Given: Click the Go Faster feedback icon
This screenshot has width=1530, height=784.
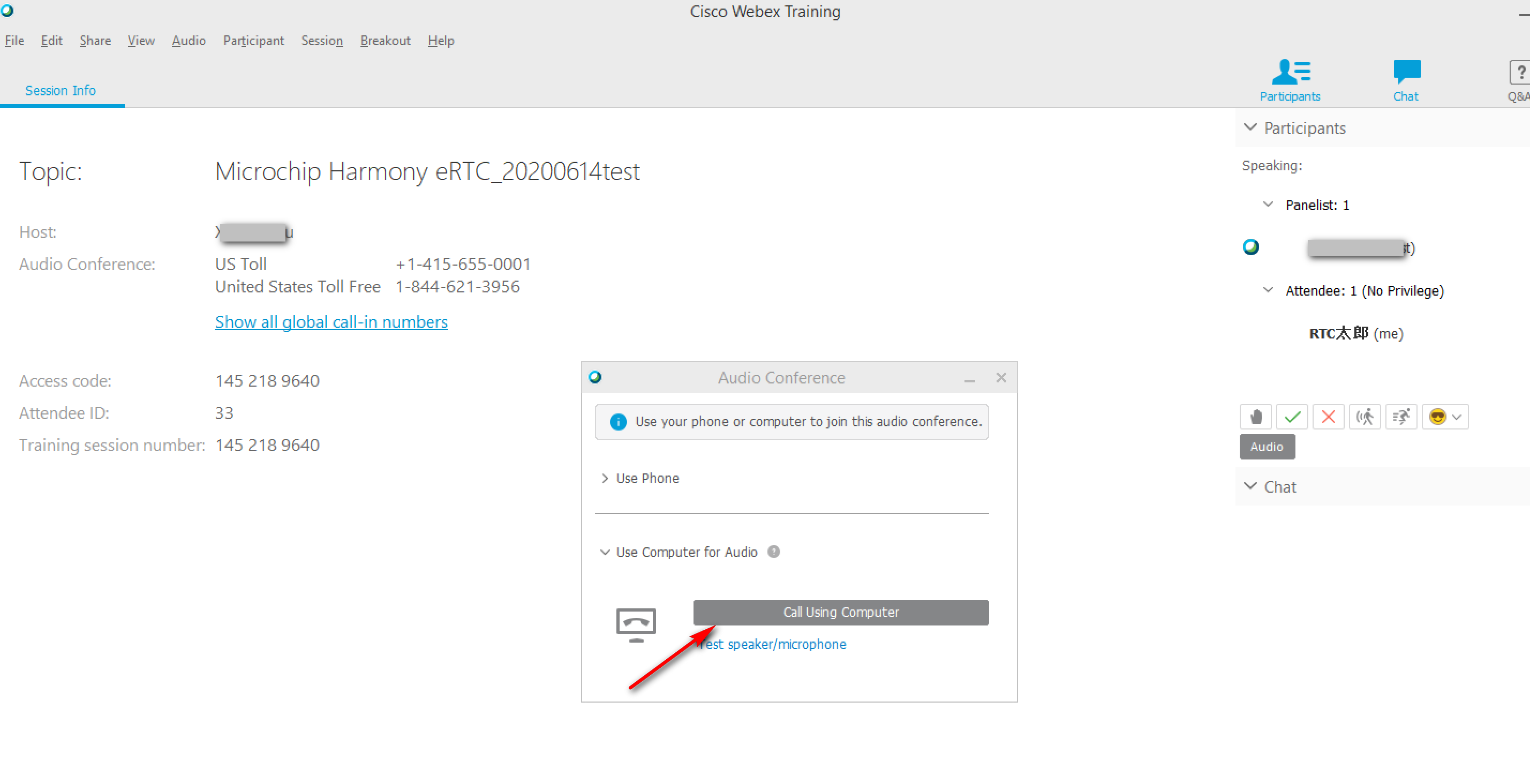Looking at the screenshot, I should tap(1401, 417).
